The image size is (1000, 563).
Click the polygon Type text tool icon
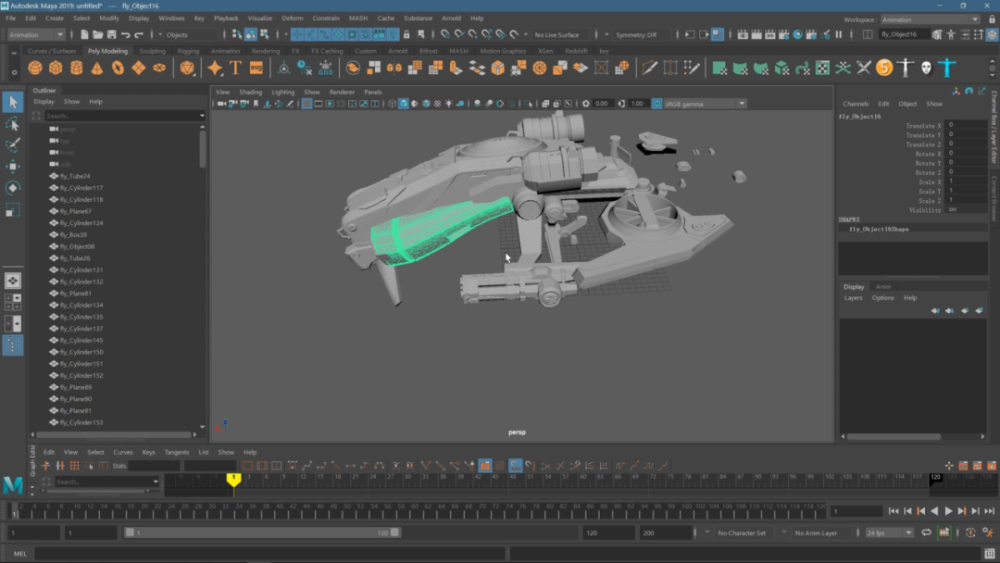[236, 68]
